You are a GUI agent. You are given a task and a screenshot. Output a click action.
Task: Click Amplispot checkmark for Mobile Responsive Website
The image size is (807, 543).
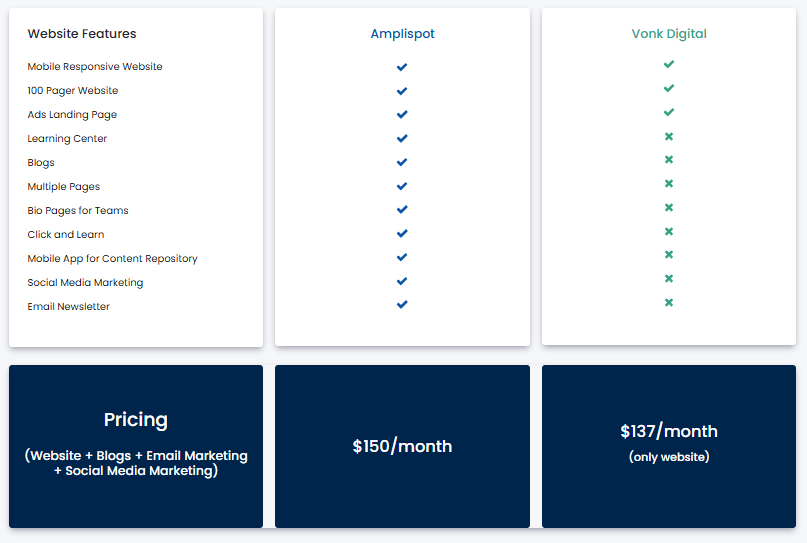(402, 67)
